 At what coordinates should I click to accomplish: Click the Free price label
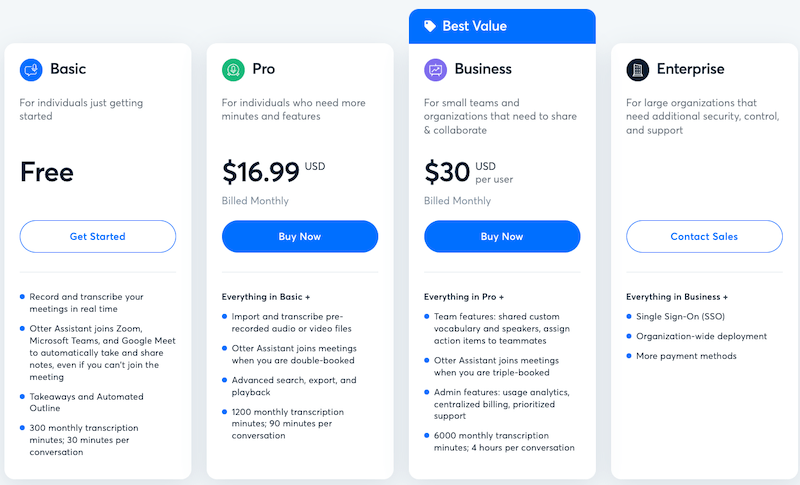coord(47,172)
